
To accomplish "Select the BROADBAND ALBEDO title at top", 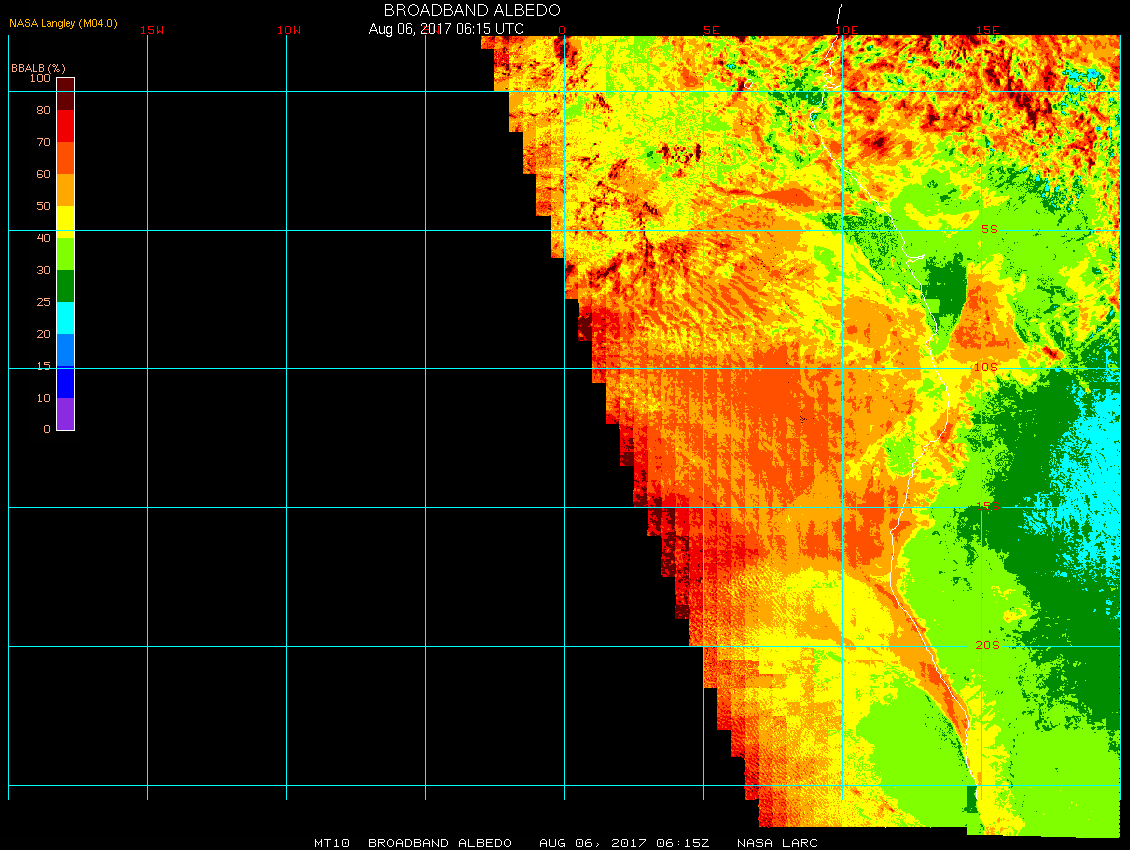I will [x=458, y=10].
